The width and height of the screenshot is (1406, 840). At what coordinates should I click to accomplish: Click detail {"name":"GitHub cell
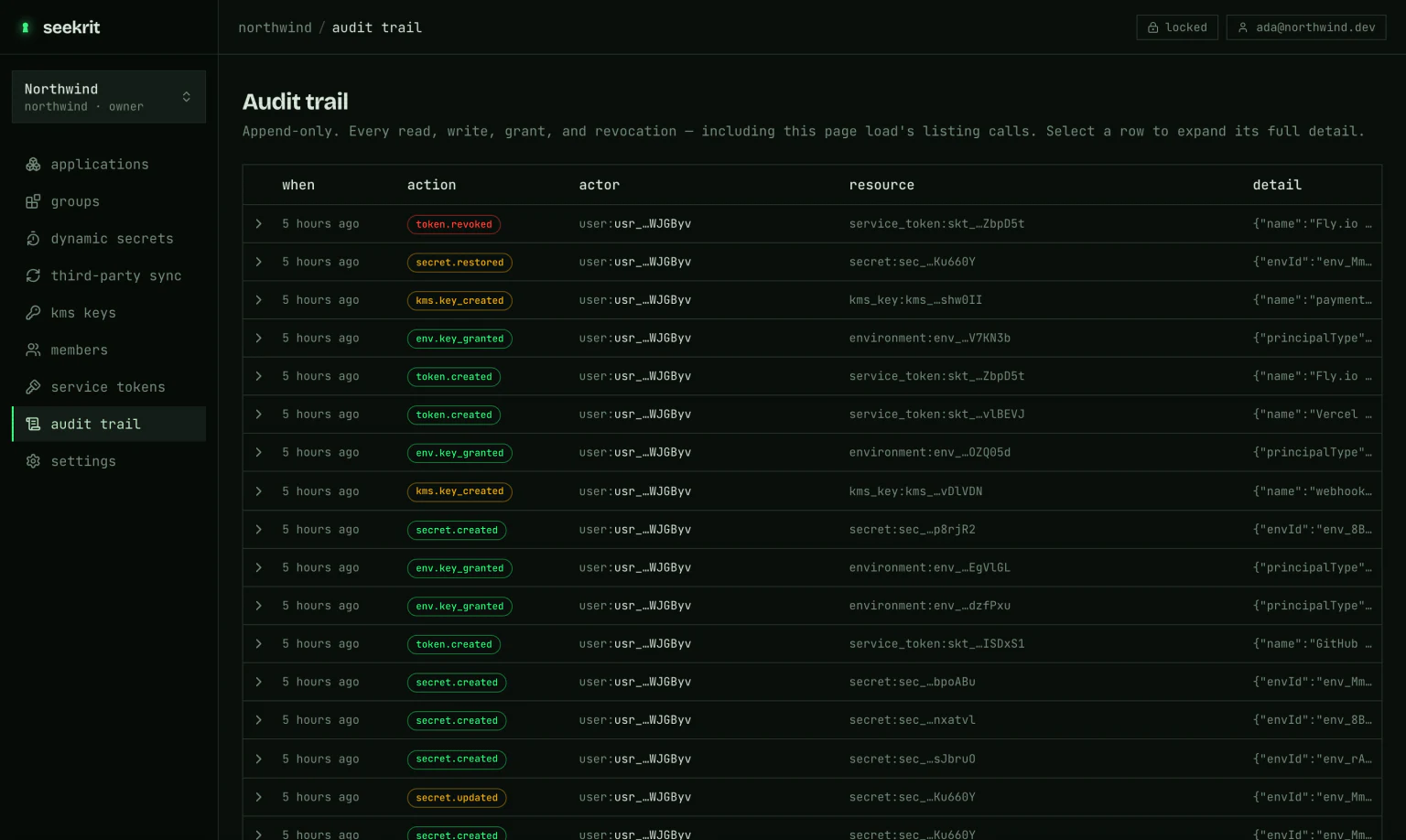pos(1312,644)
